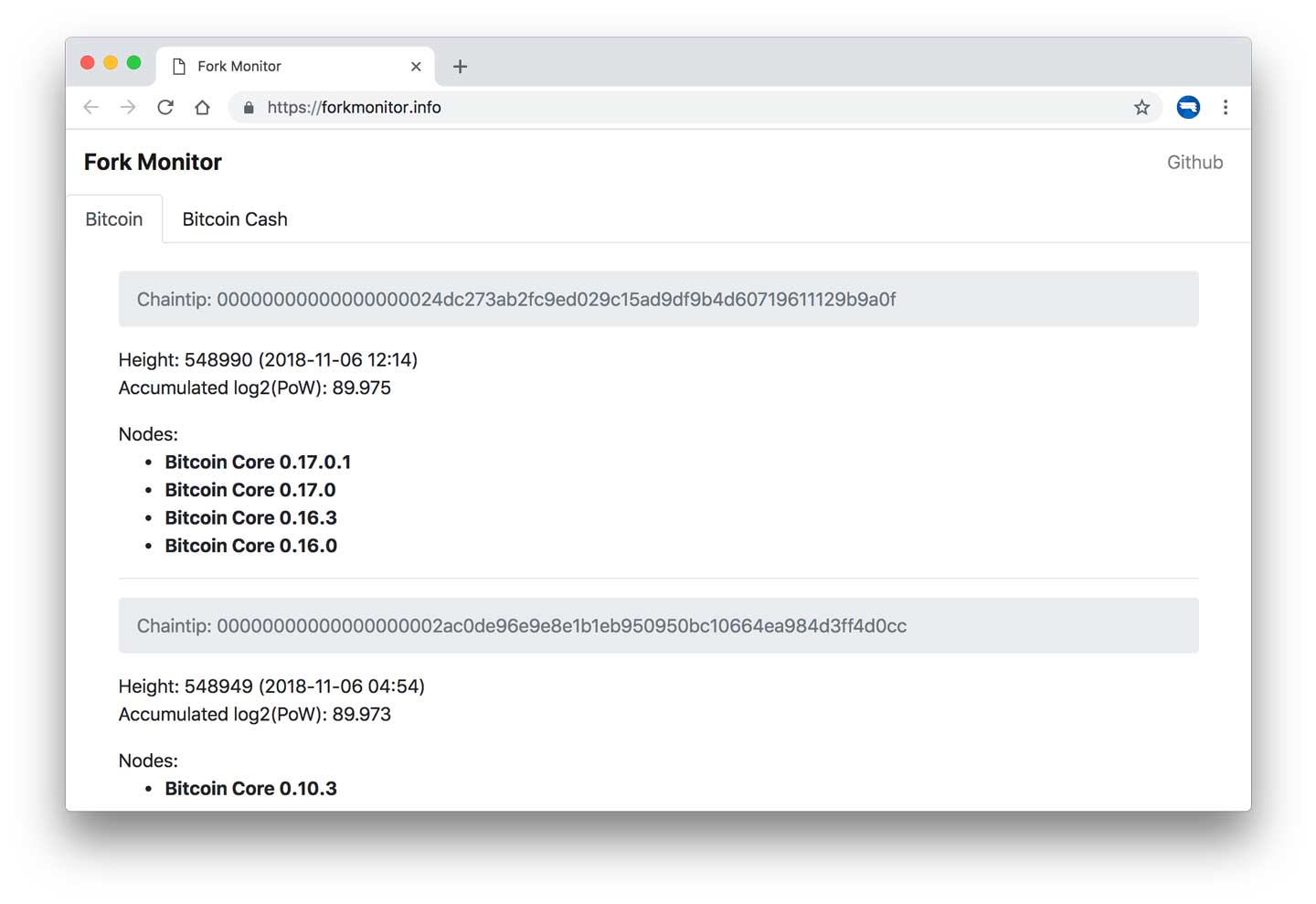Click Accumulated log2(PoW): 89.975
Image resolution: width=1316 pixels, height=904 pixels.
[x=255, y=388]
